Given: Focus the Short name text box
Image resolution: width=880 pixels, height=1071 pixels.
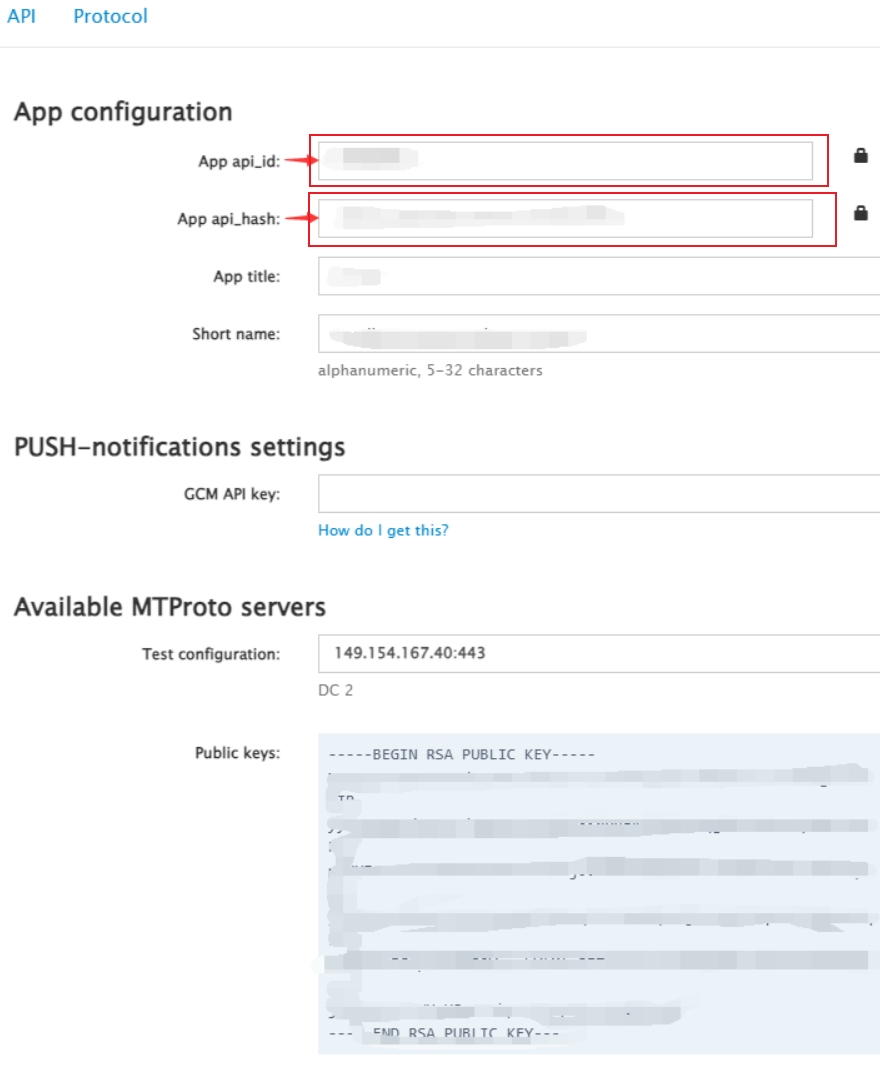Looking at the screenshot, I should click(x=598, y=334).
